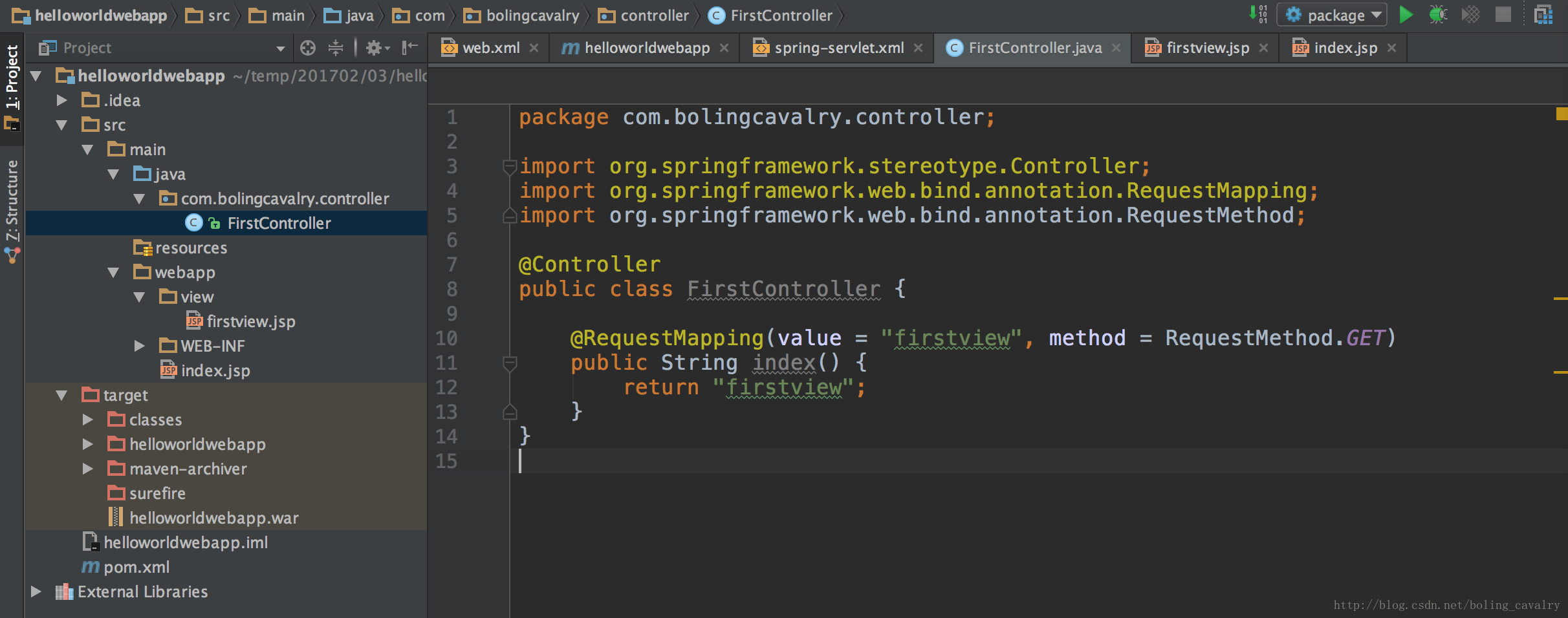Open the package run configuration dropdown
Viewport: 1568px width, 618px height.
point(1332,15)
